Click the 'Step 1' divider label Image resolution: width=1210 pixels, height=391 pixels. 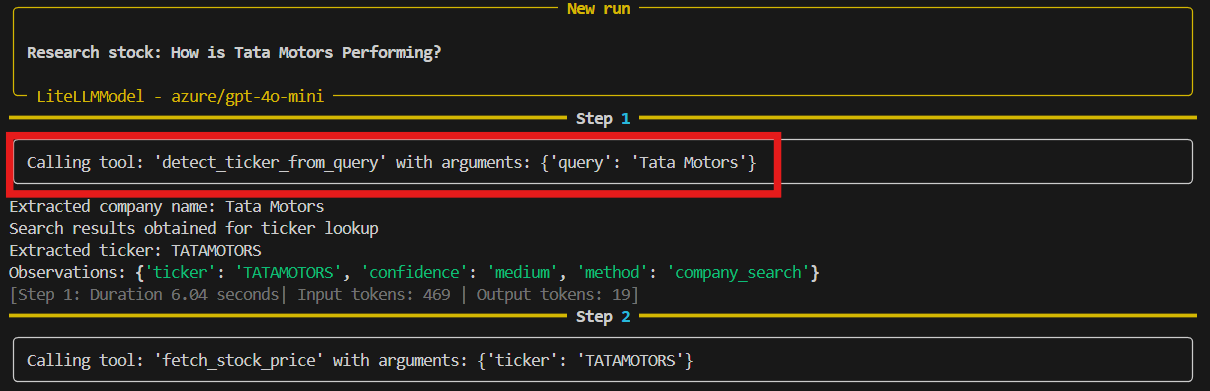603,119
